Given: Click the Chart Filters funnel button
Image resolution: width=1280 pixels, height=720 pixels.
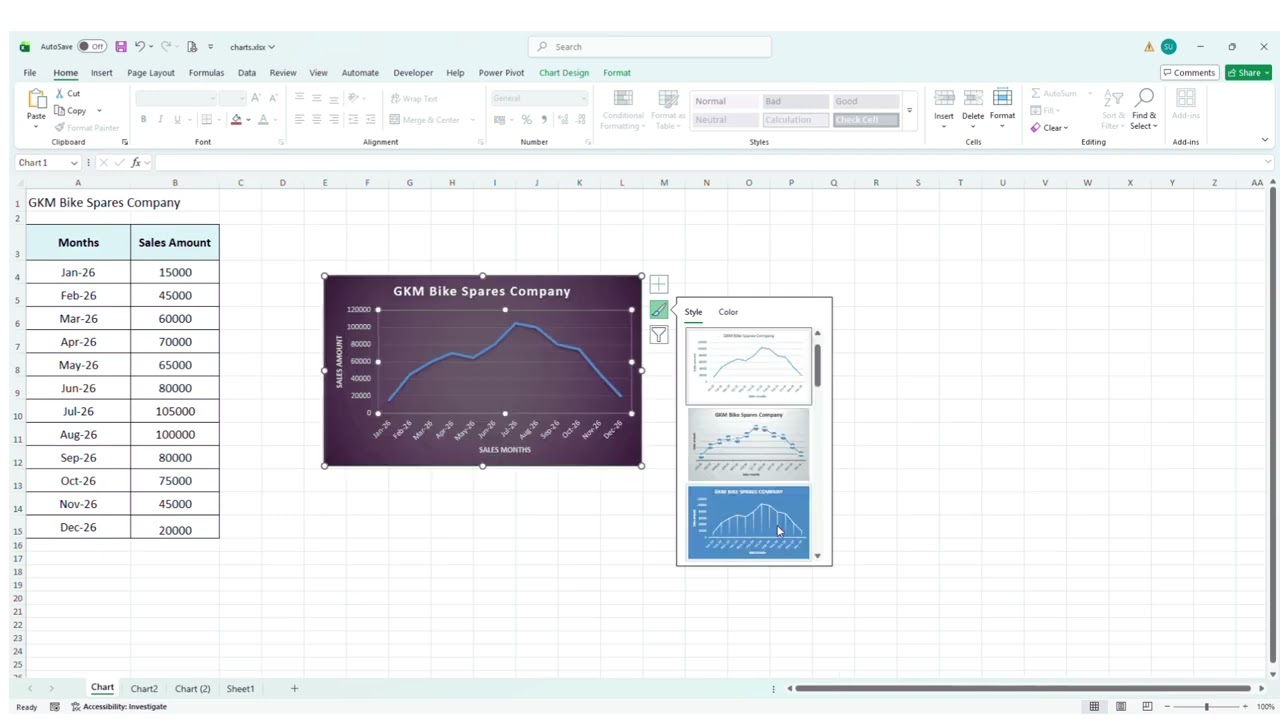Looking at the screenshot, I should 658,335.
